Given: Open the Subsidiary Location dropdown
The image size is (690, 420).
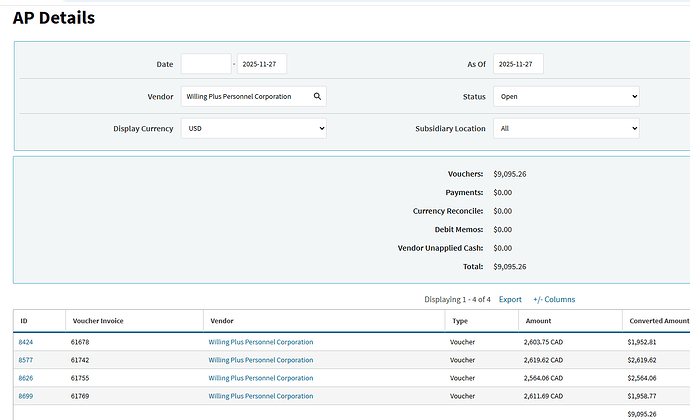Looking at the screenshot, I should click(565, 129).
